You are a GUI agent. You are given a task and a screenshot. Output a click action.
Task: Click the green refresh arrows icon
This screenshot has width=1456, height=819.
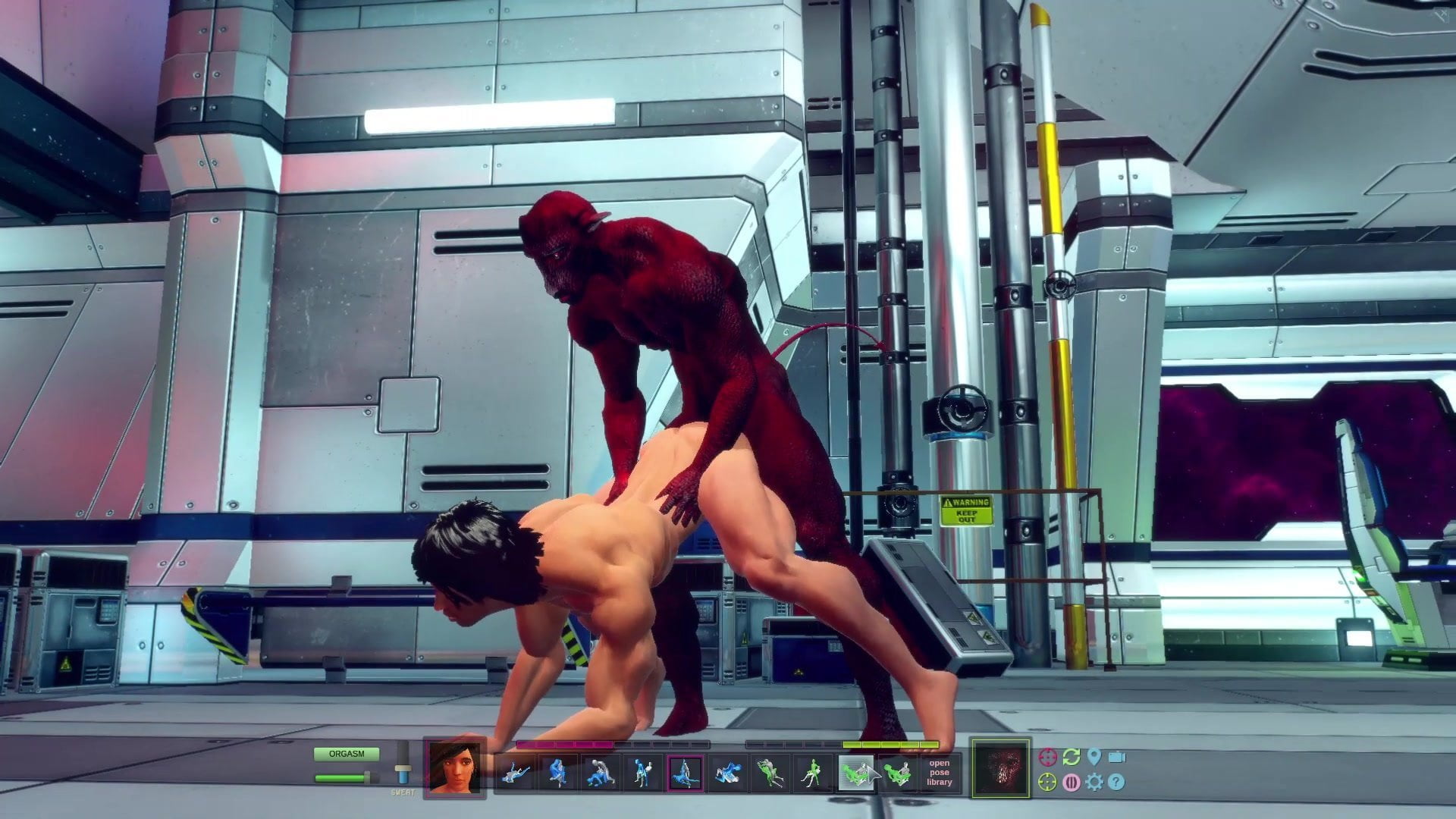[x=1071, y=757]
